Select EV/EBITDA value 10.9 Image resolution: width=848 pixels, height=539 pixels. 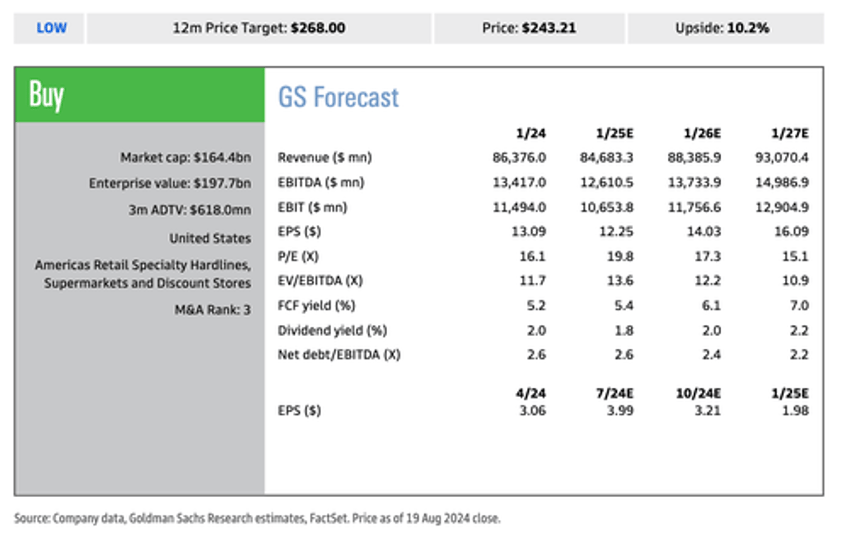tap(795, 281)
